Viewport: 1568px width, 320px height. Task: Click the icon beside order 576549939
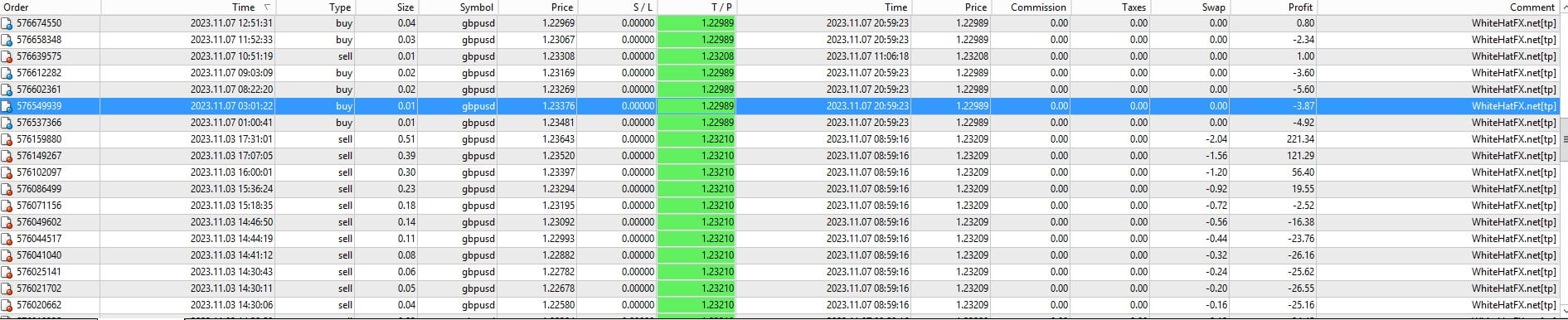(x=7, y=106)
